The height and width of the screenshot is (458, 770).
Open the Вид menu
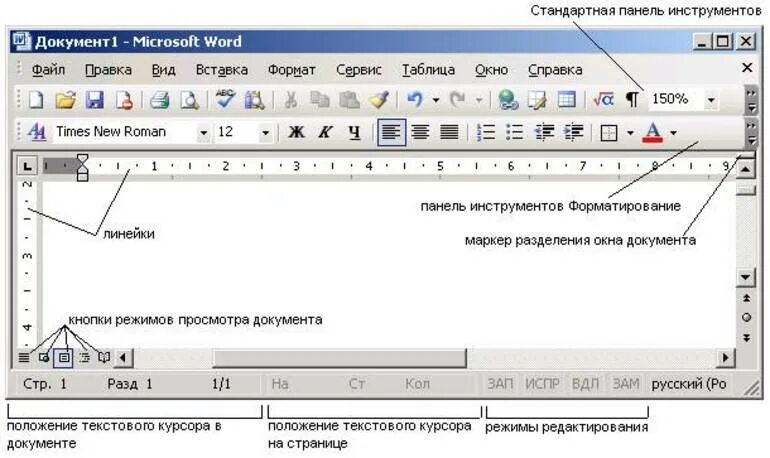(x=163, y=70)
